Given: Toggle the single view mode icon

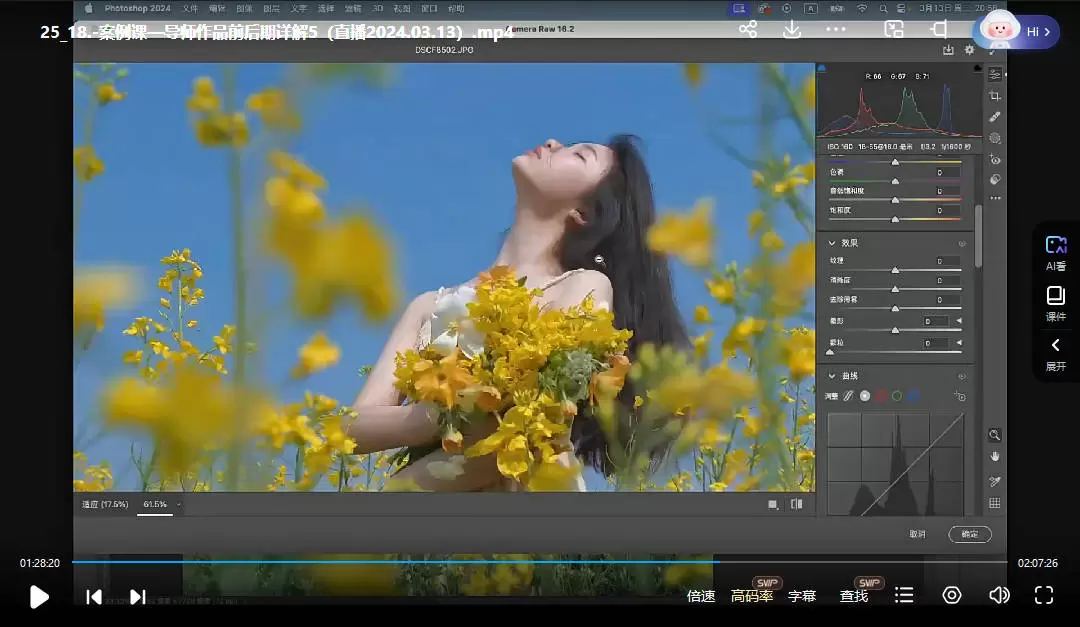Looking at the screenshot, I should [x=773, y=504].
